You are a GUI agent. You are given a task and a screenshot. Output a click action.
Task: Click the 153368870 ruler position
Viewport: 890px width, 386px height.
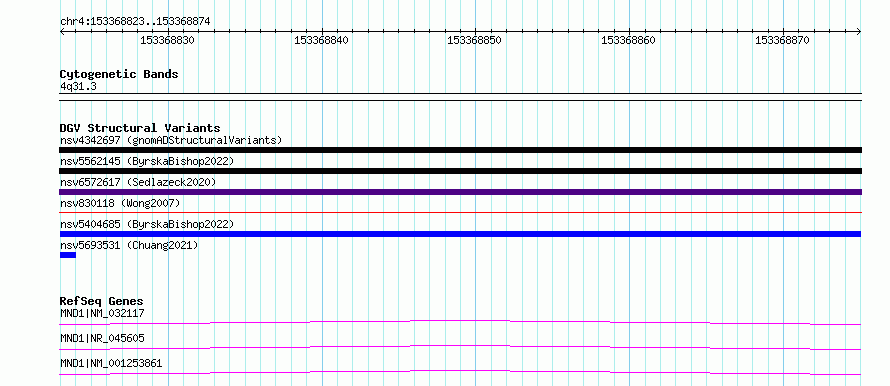coord(782,40)
